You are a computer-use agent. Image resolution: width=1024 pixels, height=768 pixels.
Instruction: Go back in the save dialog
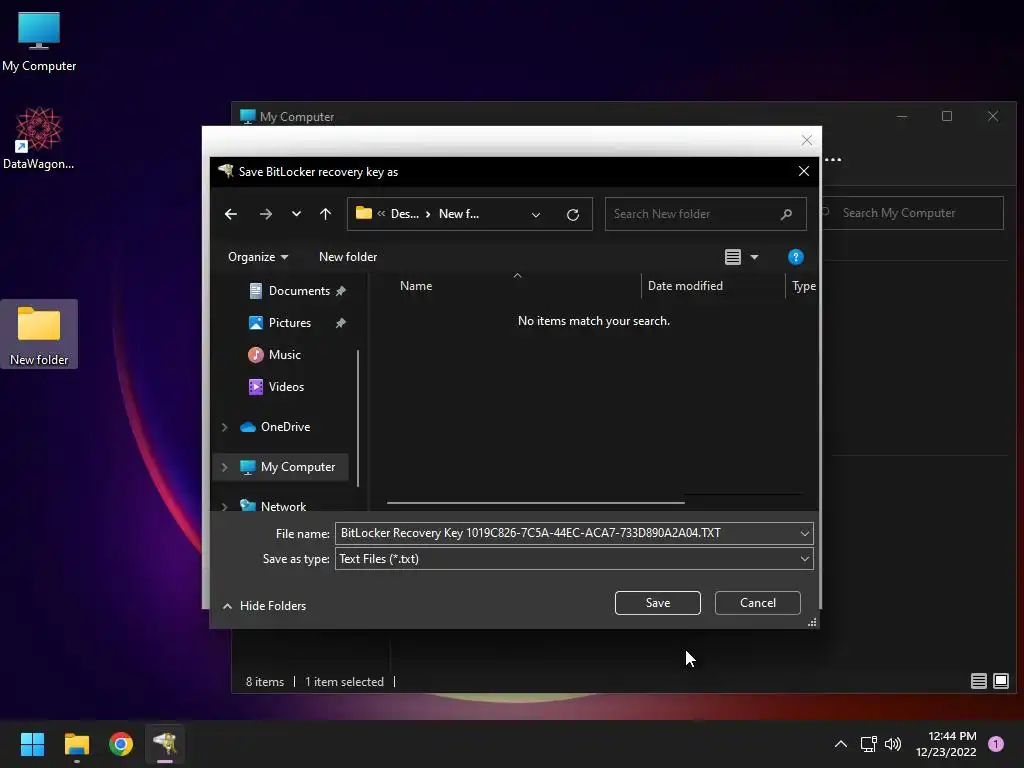click(x=231, y=214)
